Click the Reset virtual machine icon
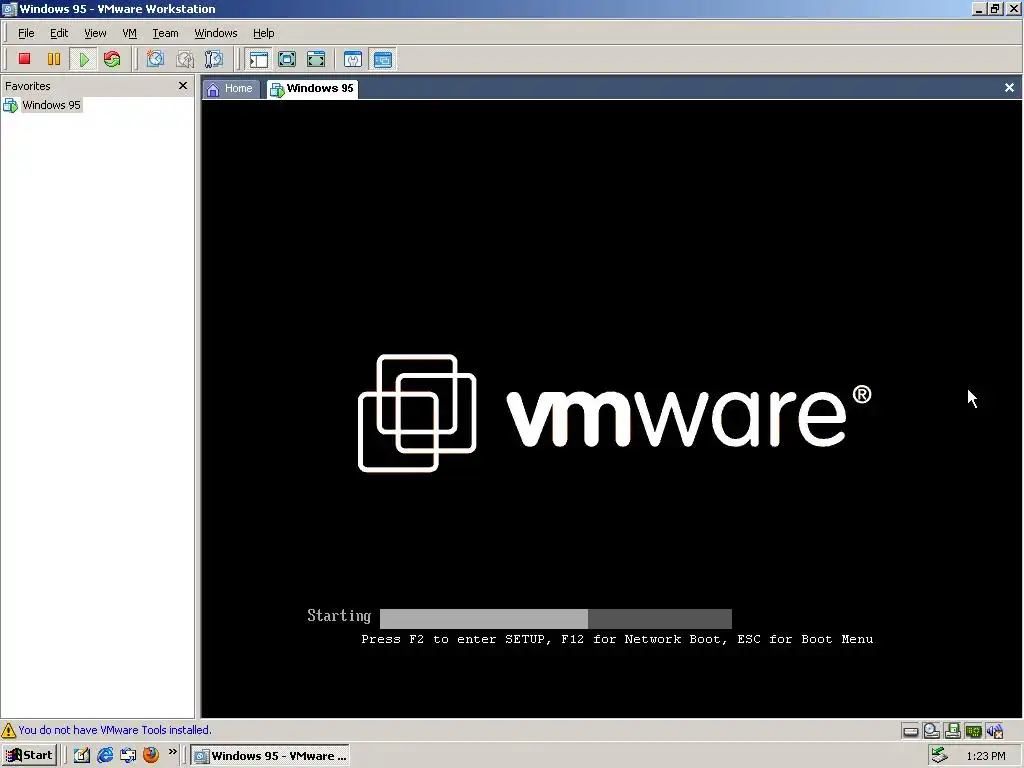 (x=112, y=59)
